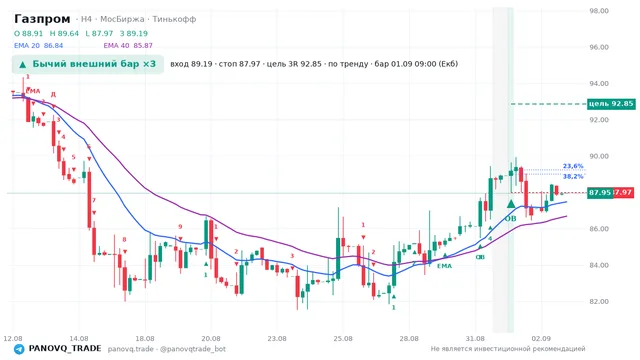Click the 'З 89.19' close value
The height and width of the screenshot is (360, 640).
point(134,33)
